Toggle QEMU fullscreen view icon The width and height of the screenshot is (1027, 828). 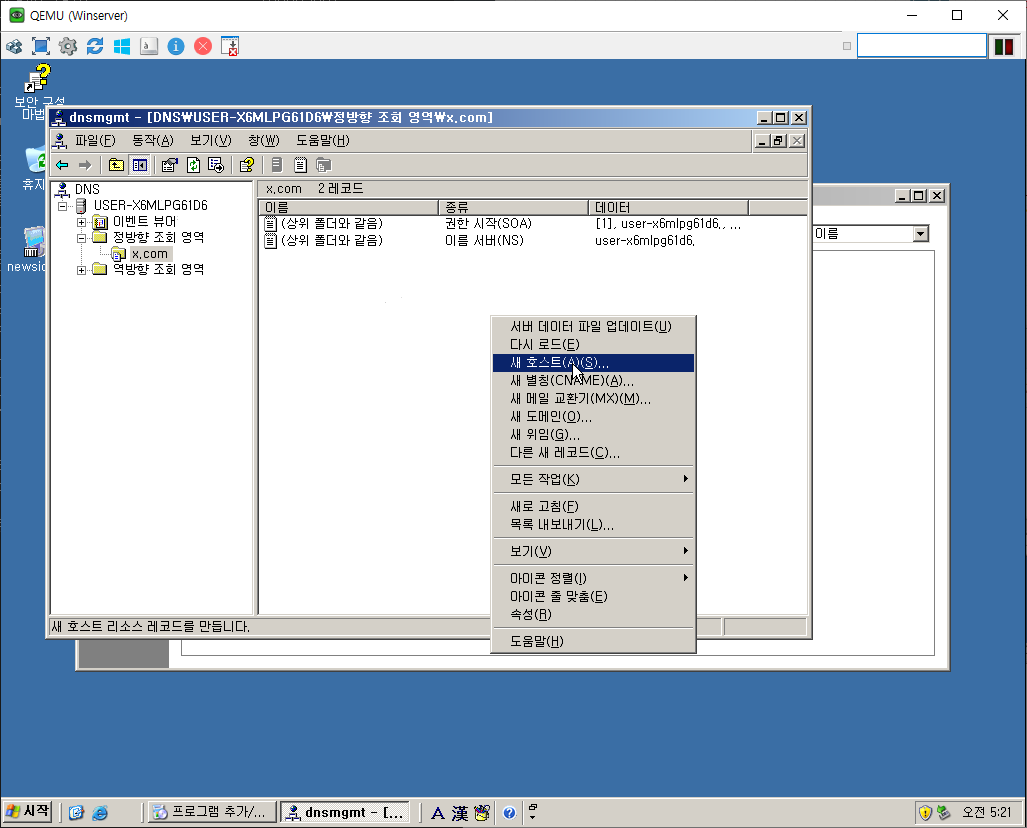click(x=41, y=47)
